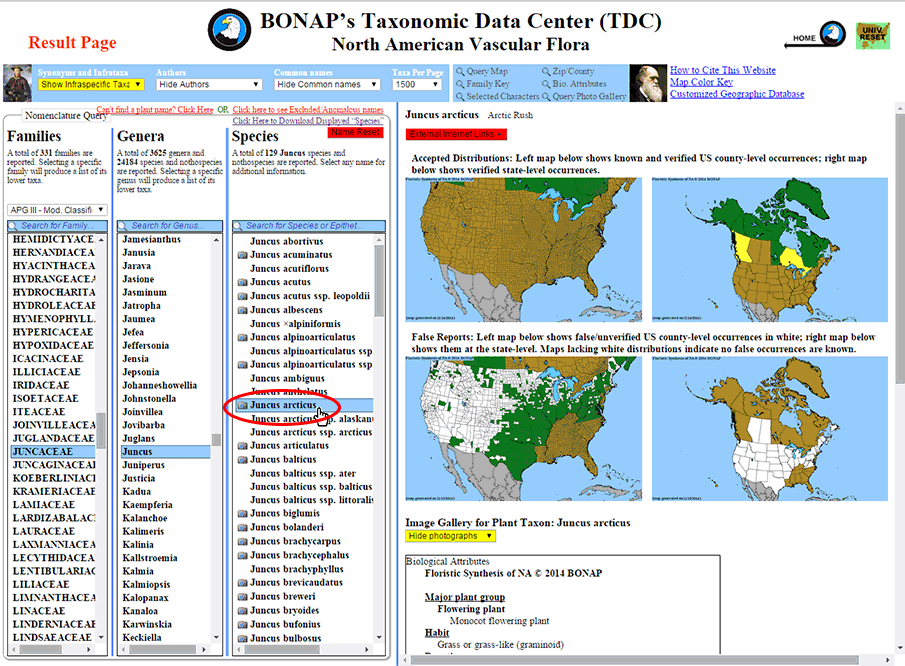Click false reports county-level map
This screenshot has width=905, height=666.
[x=523, y=428]
